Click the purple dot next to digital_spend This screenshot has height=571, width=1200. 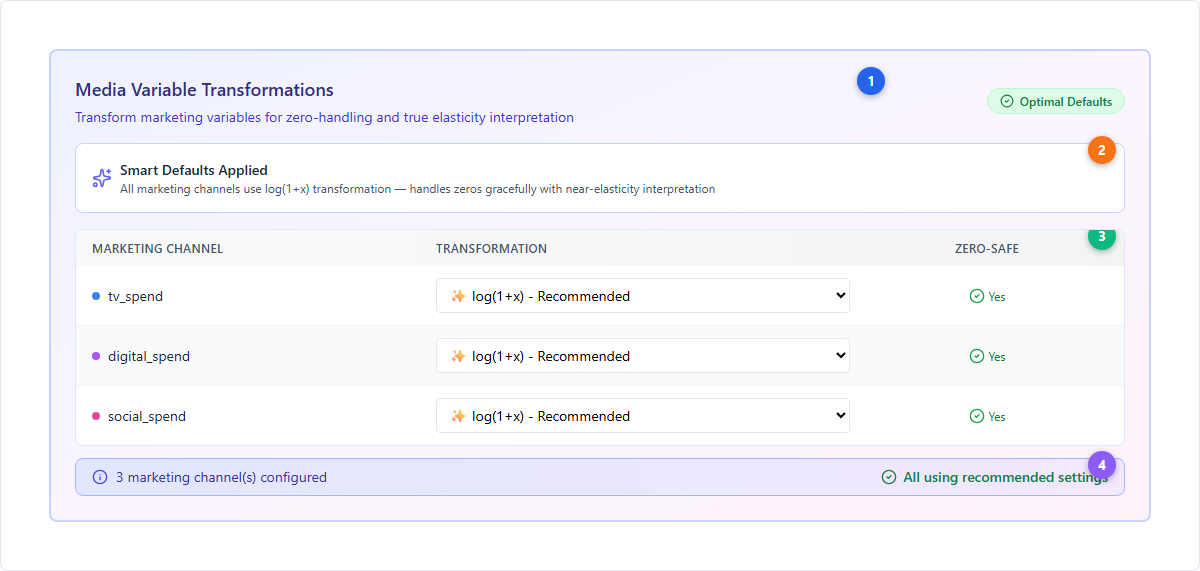pyautogui.click(x=96, y=356)
